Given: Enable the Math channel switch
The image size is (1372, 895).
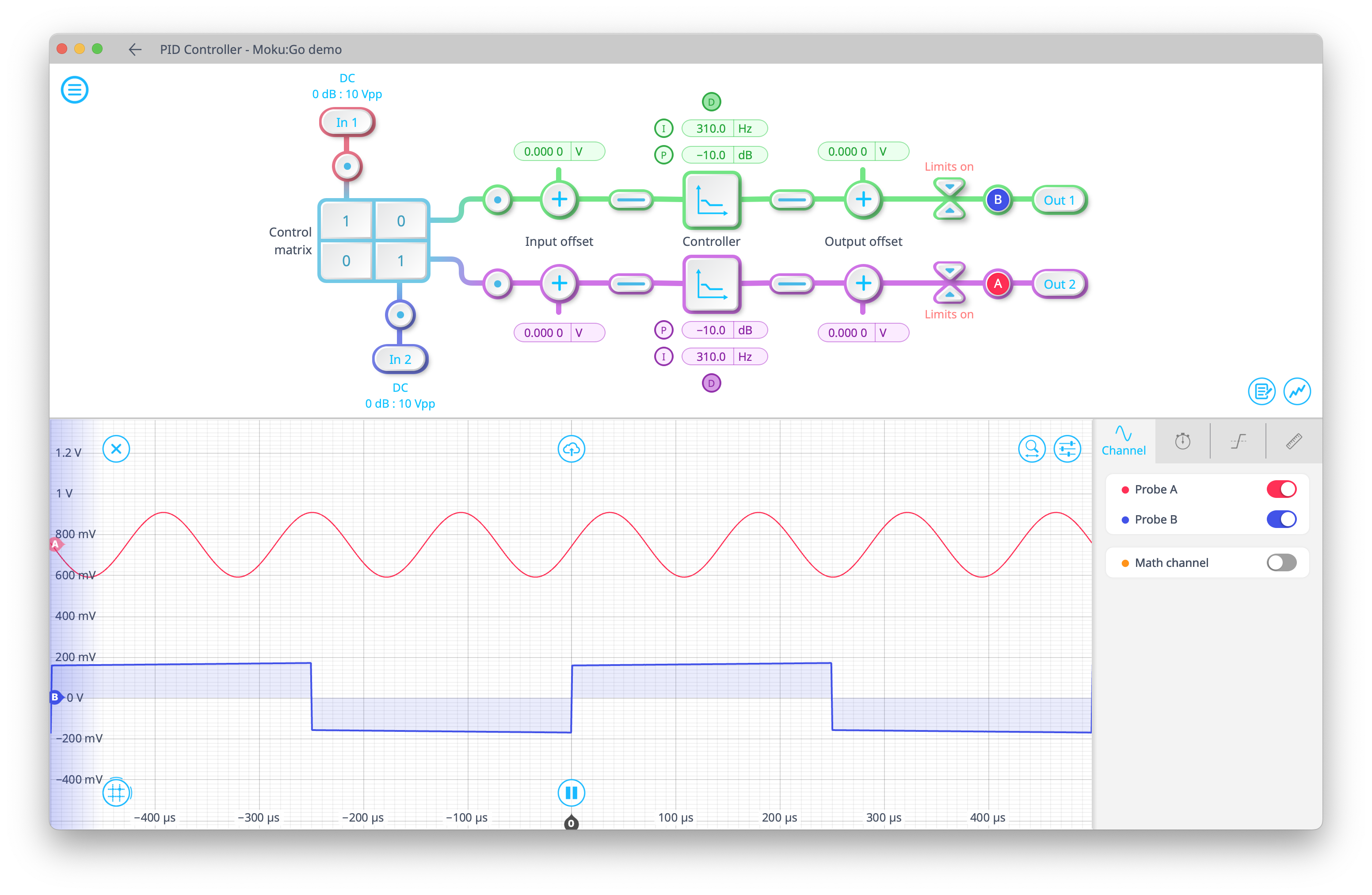Looking at the screenshot, I should [1281, 563].
